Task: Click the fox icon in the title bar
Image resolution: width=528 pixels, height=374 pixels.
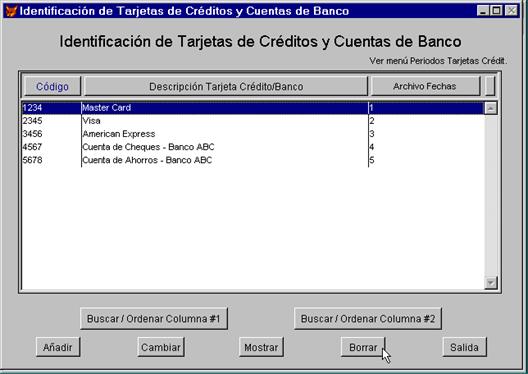Action: pos(11,11)
